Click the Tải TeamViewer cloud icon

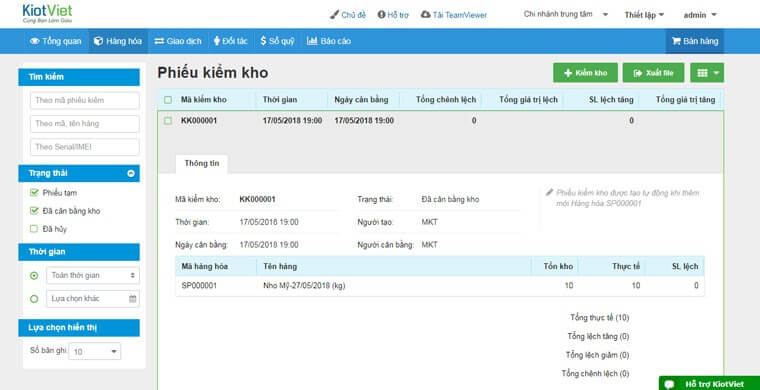tap(426, 15)
